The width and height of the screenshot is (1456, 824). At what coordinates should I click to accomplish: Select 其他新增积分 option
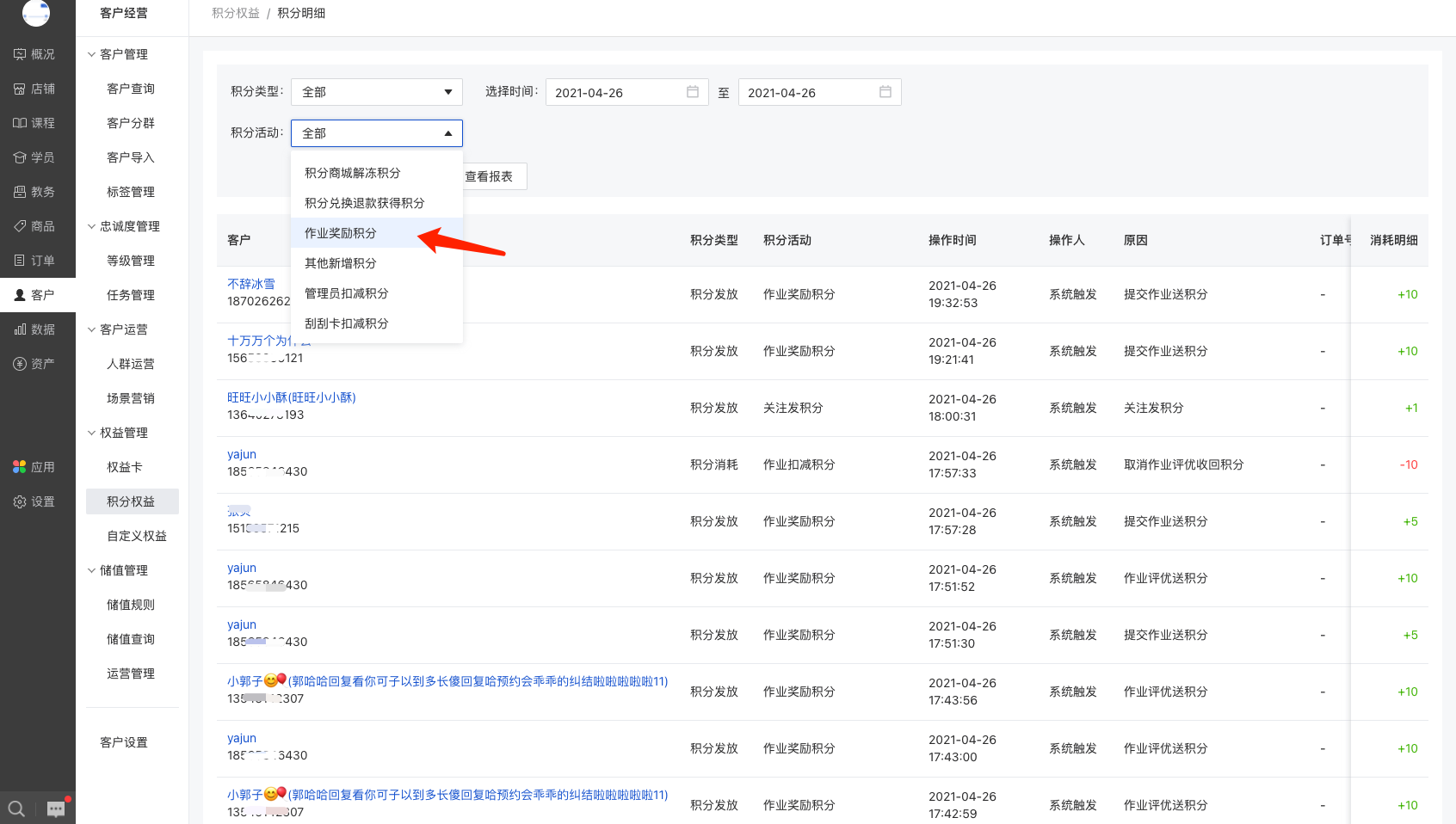[x=377, y=263]
